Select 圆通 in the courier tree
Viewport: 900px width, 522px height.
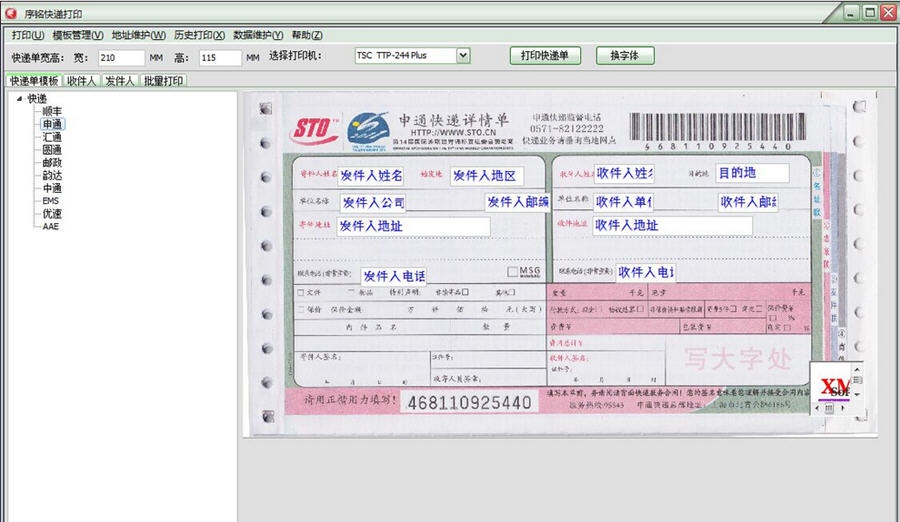point(52,150)
